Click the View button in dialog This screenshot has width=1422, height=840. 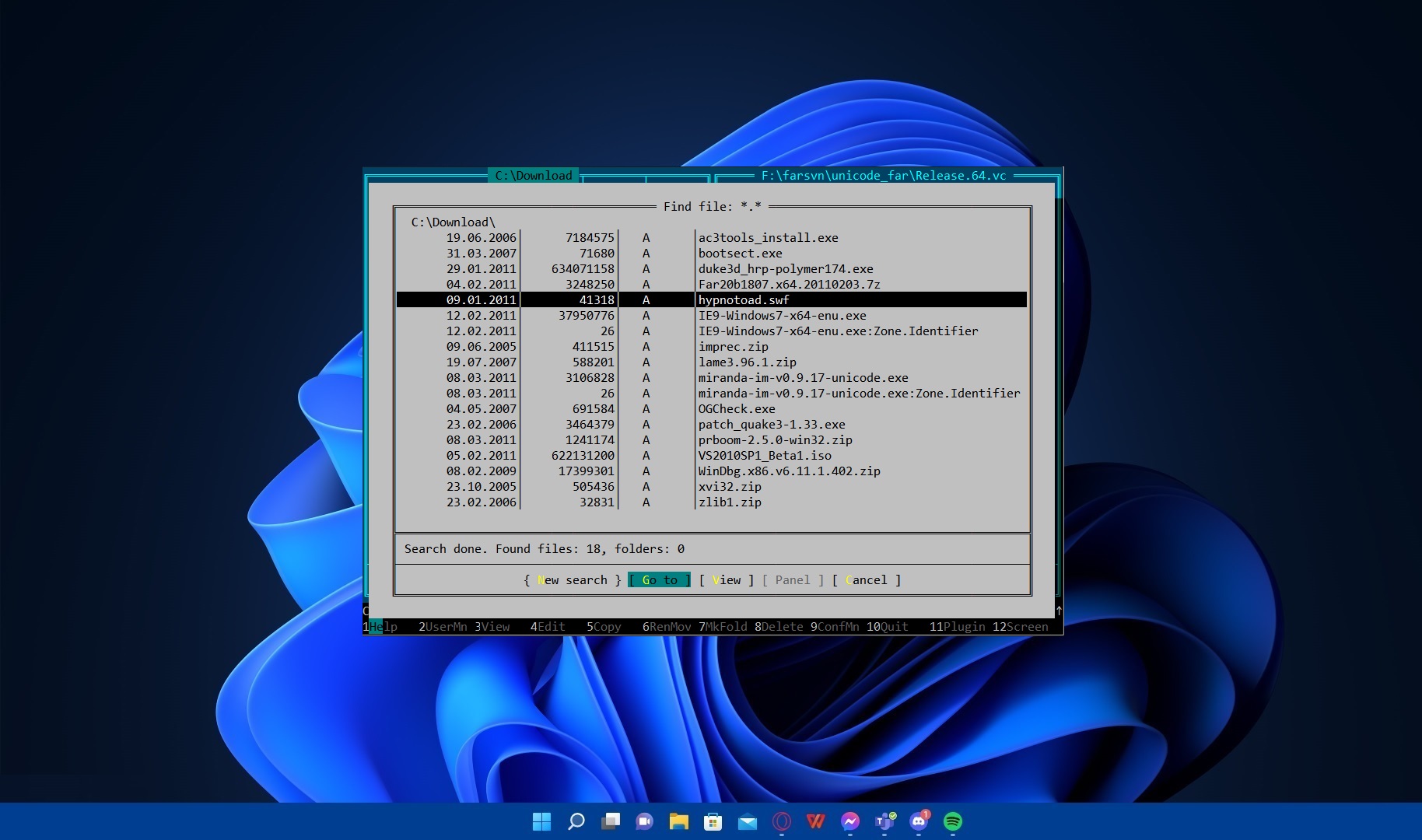tap(727, 580)
